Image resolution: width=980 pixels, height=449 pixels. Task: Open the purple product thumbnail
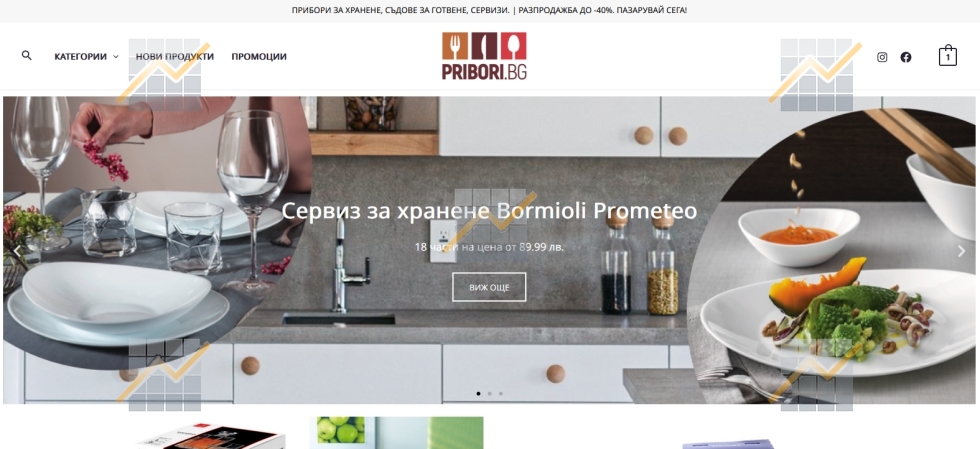tap(728, 443)
